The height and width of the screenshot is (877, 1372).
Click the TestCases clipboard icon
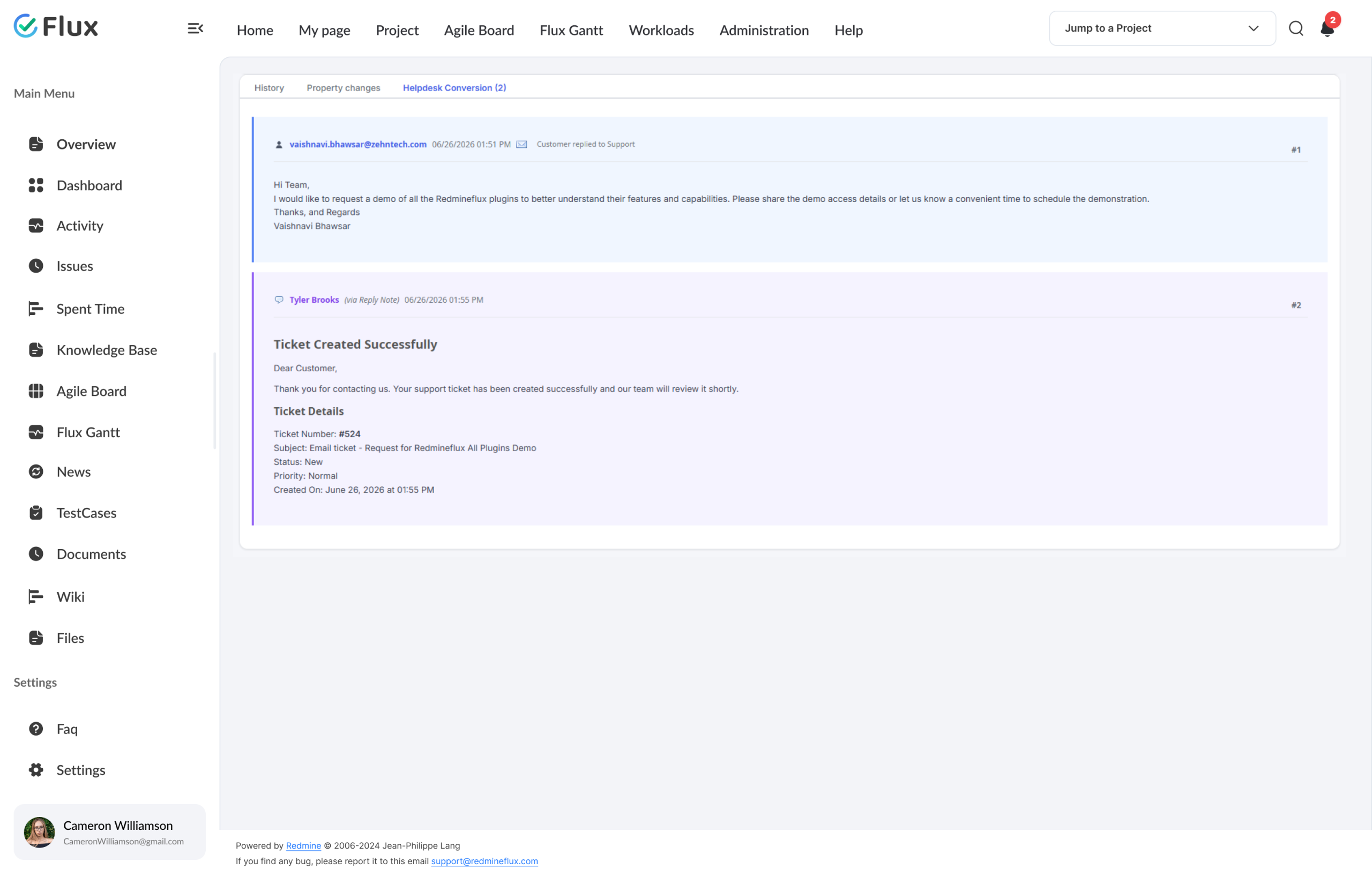(x=36, y=513)
